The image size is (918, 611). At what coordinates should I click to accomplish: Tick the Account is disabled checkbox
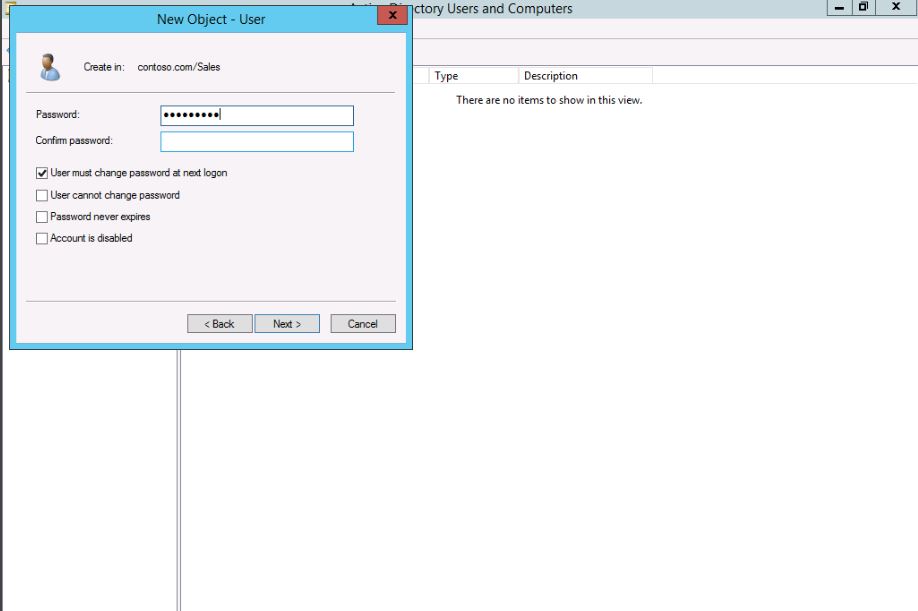42,239
